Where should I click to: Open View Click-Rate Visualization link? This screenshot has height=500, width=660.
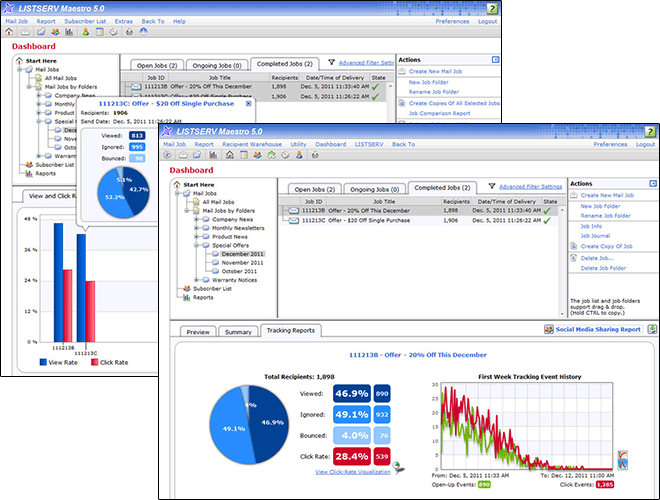pos(353,472)
